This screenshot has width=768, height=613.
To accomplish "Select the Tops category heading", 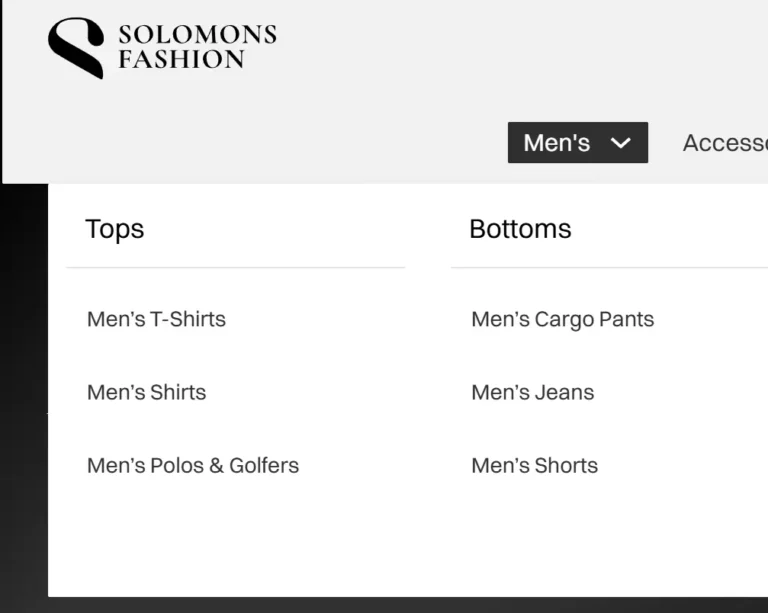I will [x=115, y=229].
